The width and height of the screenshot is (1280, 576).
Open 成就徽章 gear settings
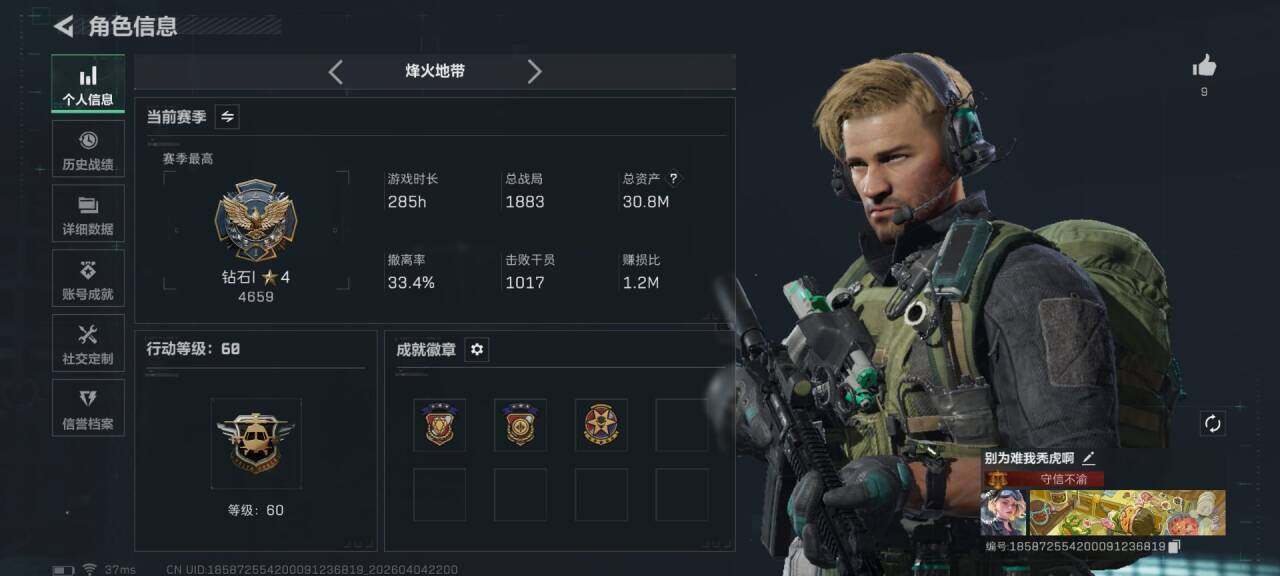[477, 349]
